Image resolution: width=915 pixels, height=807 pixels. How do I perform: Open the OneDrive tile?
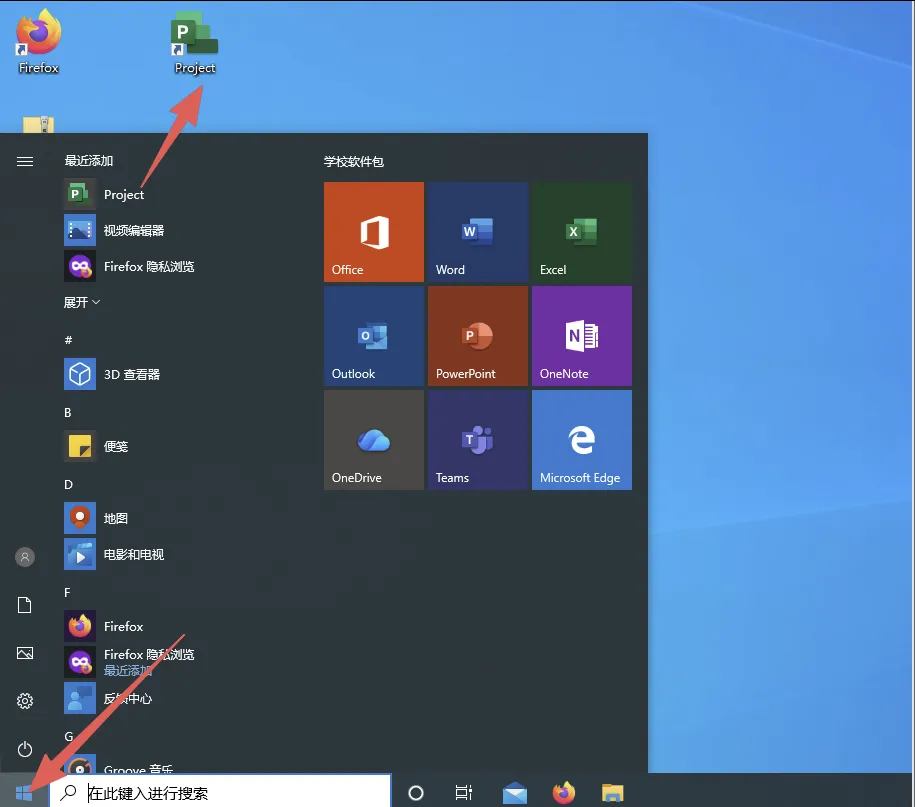tap(374, 439)
